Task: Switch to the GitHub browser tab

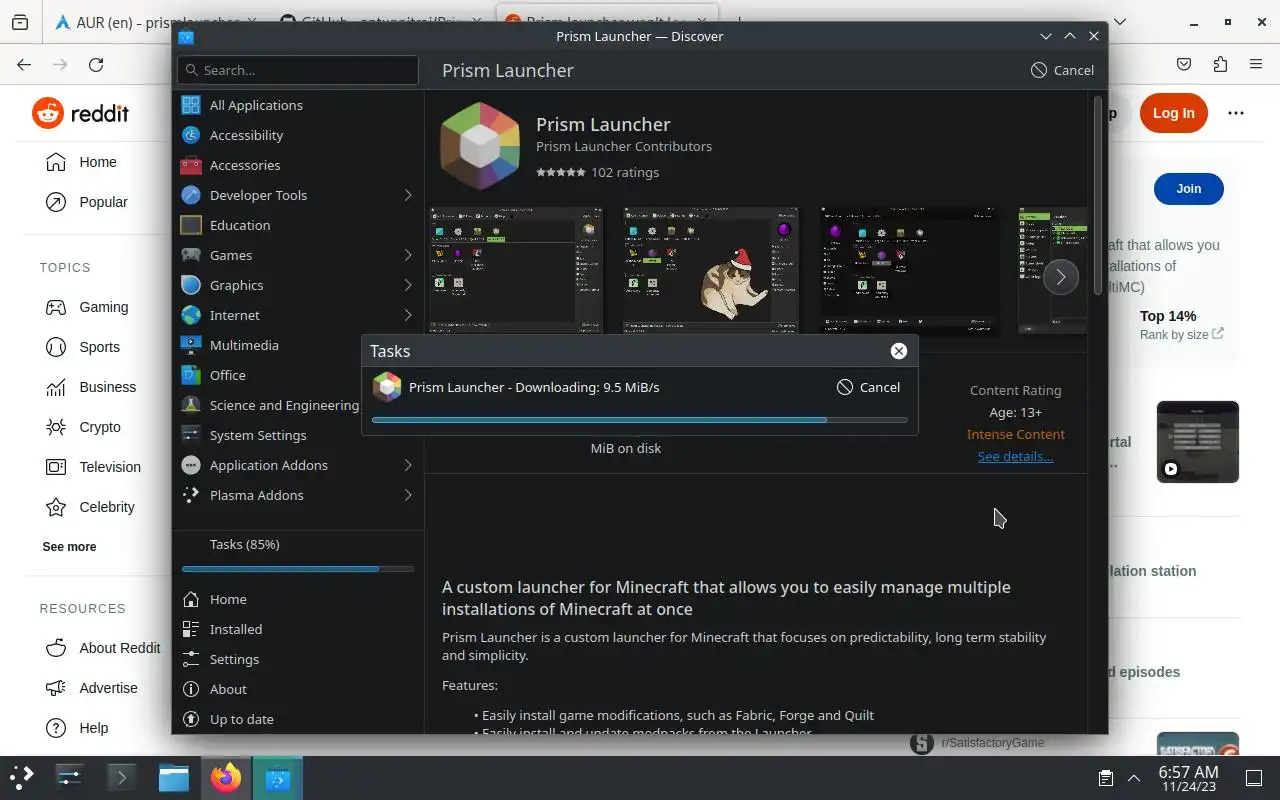Action: 380,21
